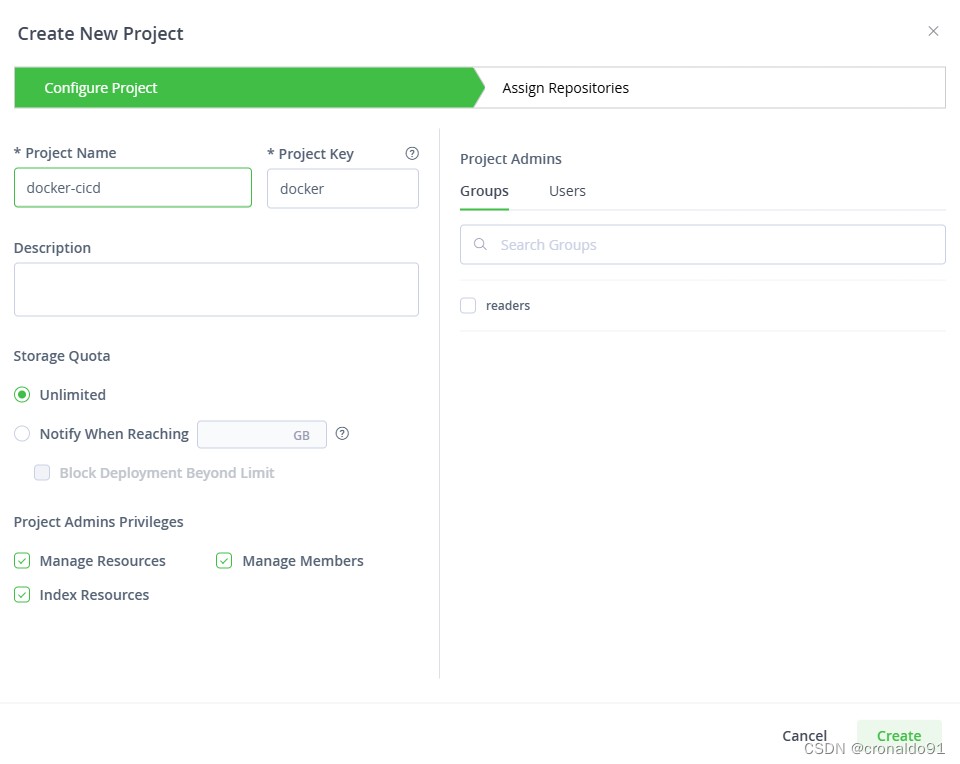The height and width of the screenshot is (764, 960).
Task: Select the Unlimited storage quota option
Action: coord(22,395)
